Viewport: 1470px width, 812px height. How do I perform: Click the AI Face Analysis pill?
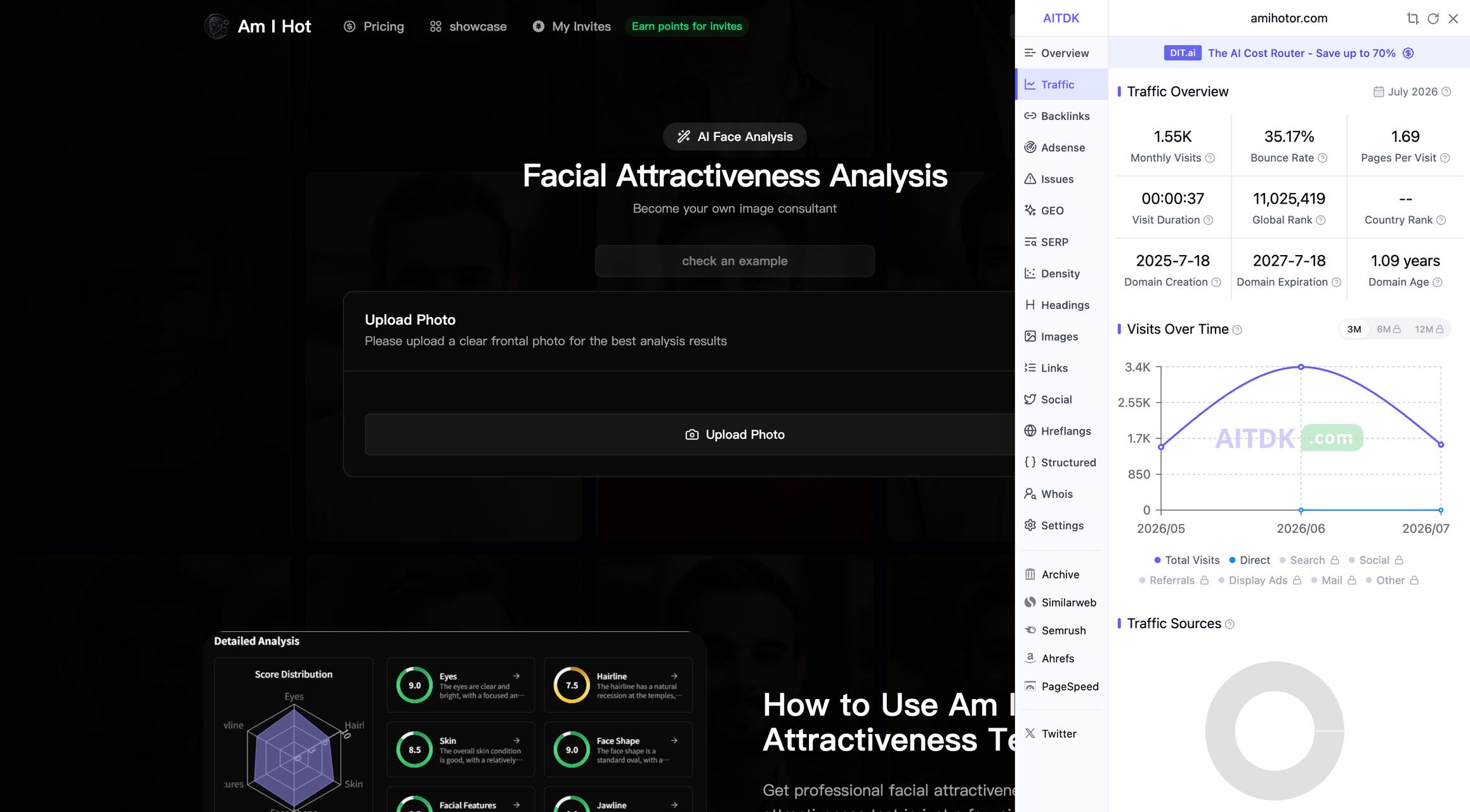(735, 136)
